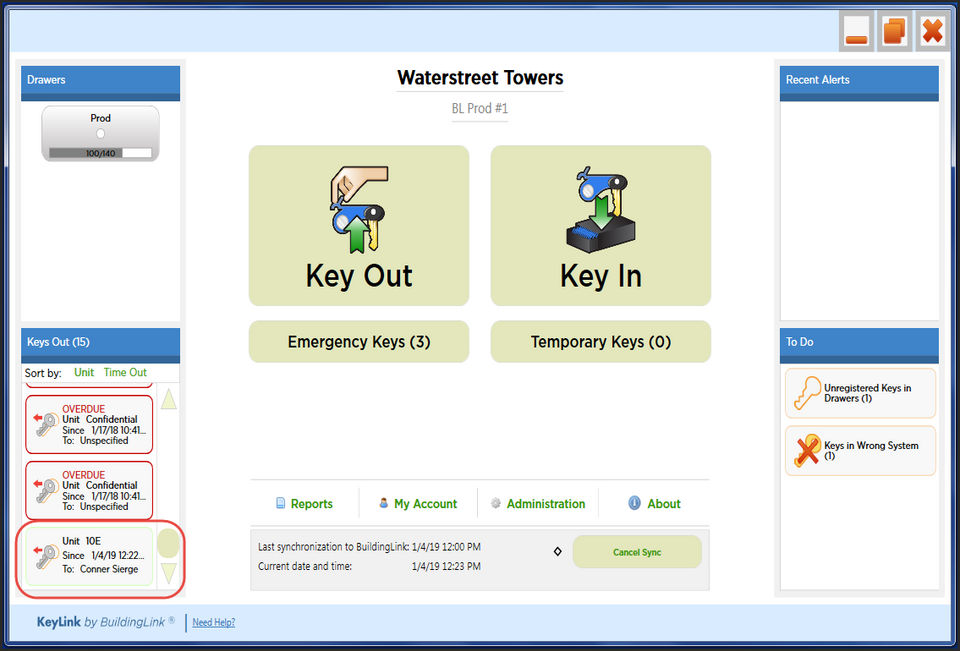Click the About info icon

coord(634,503)
